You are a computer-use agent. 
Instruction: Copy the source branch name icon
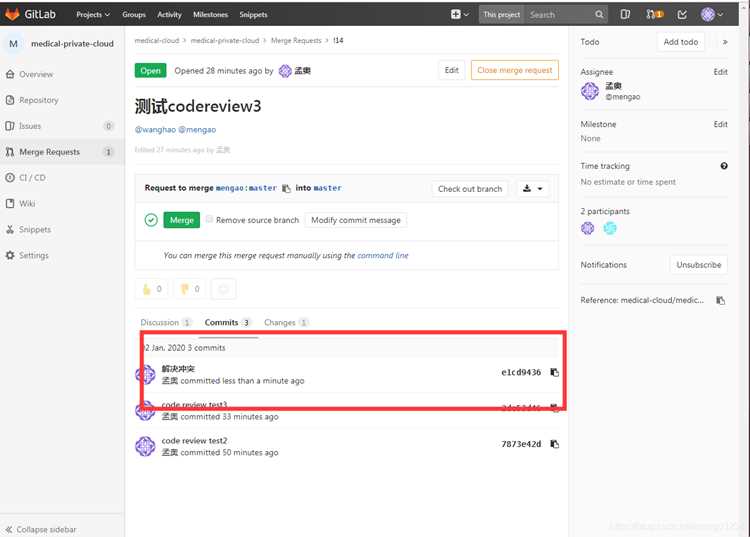tap(286, 188)
